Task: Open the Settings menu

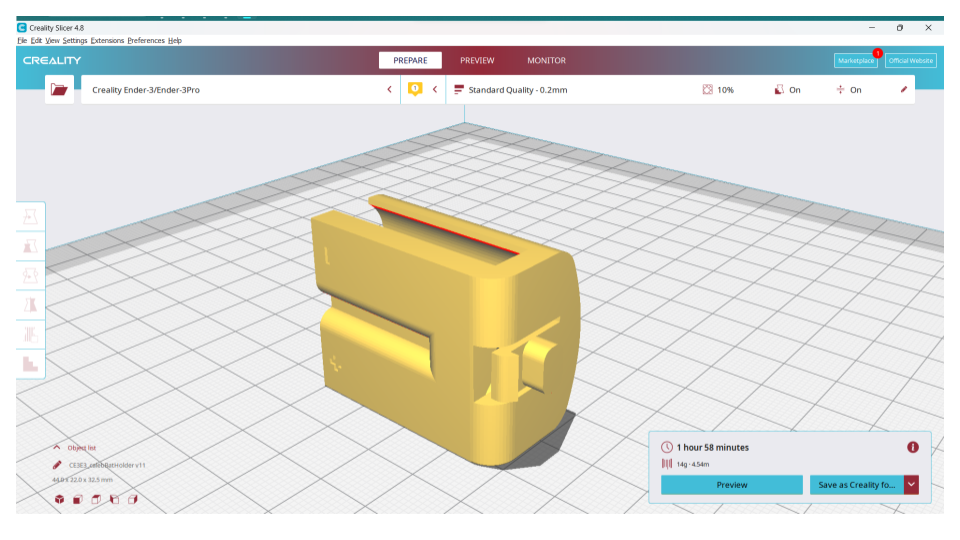Action: (x=75, y=40)
